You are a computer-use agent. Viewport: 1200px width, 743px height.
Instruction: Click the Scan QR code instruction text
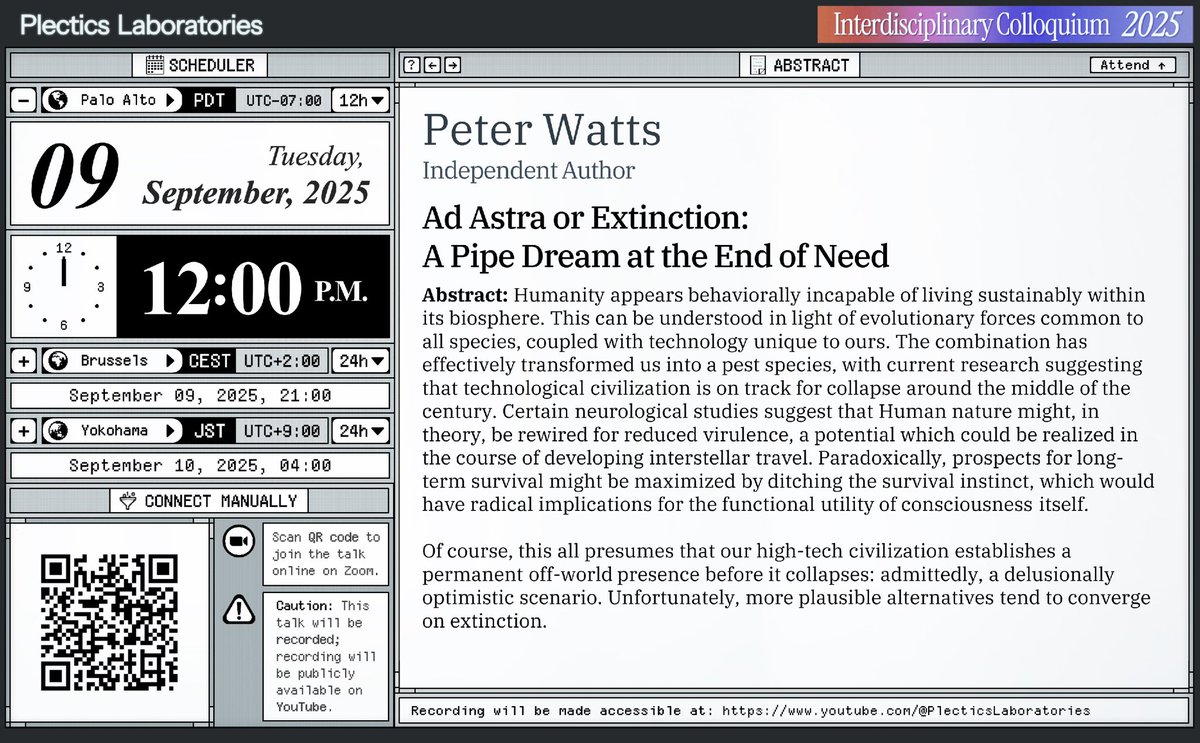coord(326,554)
